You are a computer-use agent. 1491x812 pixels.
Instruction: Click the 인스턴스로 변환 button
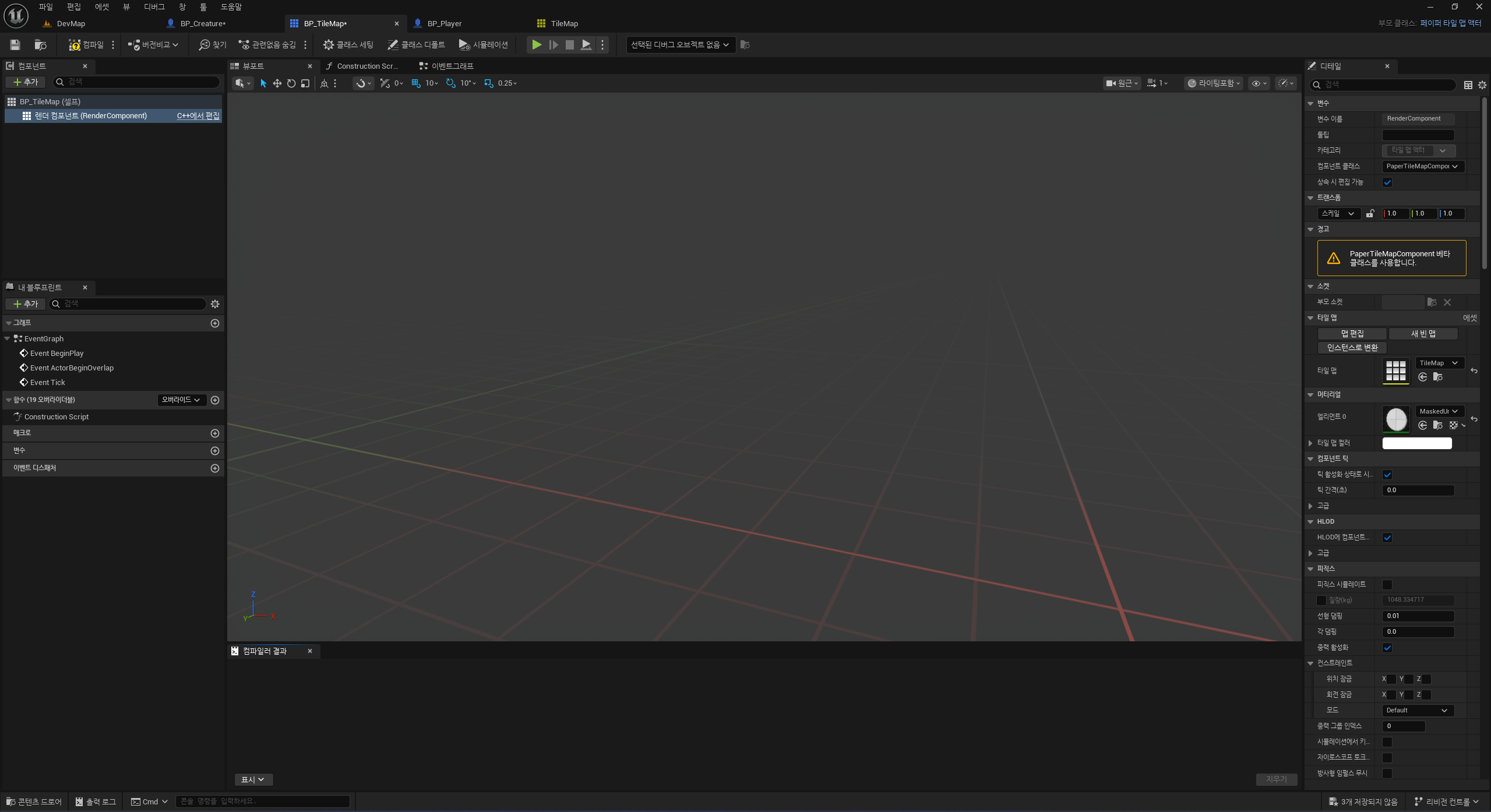(x=1352, y=348)
